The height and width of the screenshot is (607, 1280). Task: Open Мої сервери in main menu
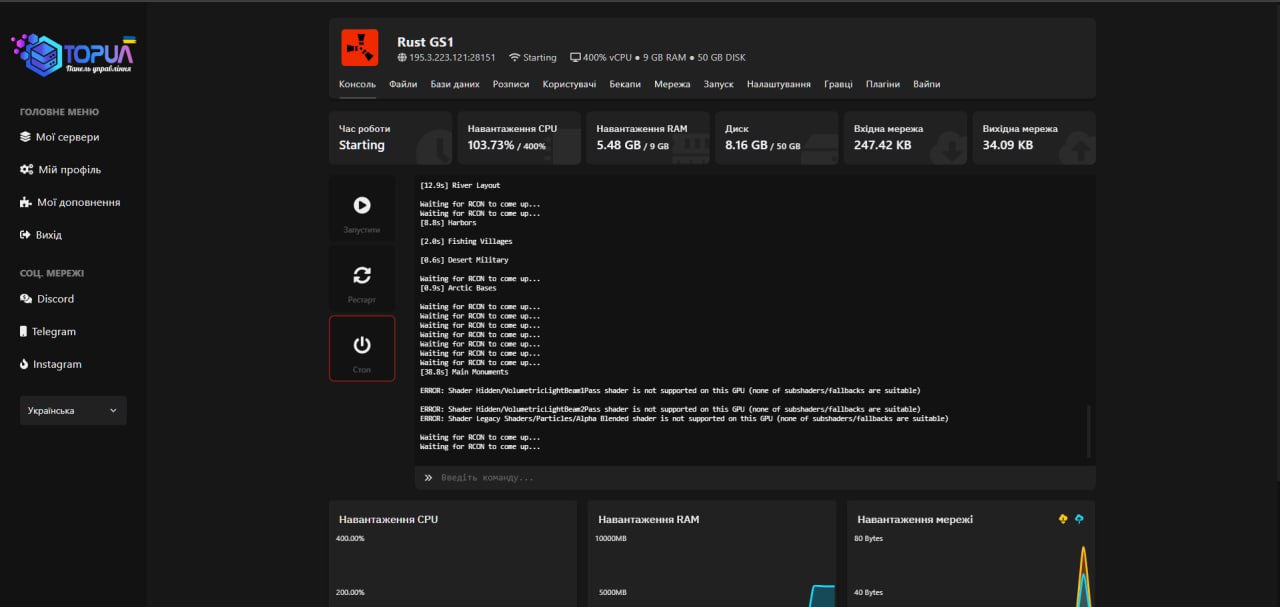pos(67,137)
